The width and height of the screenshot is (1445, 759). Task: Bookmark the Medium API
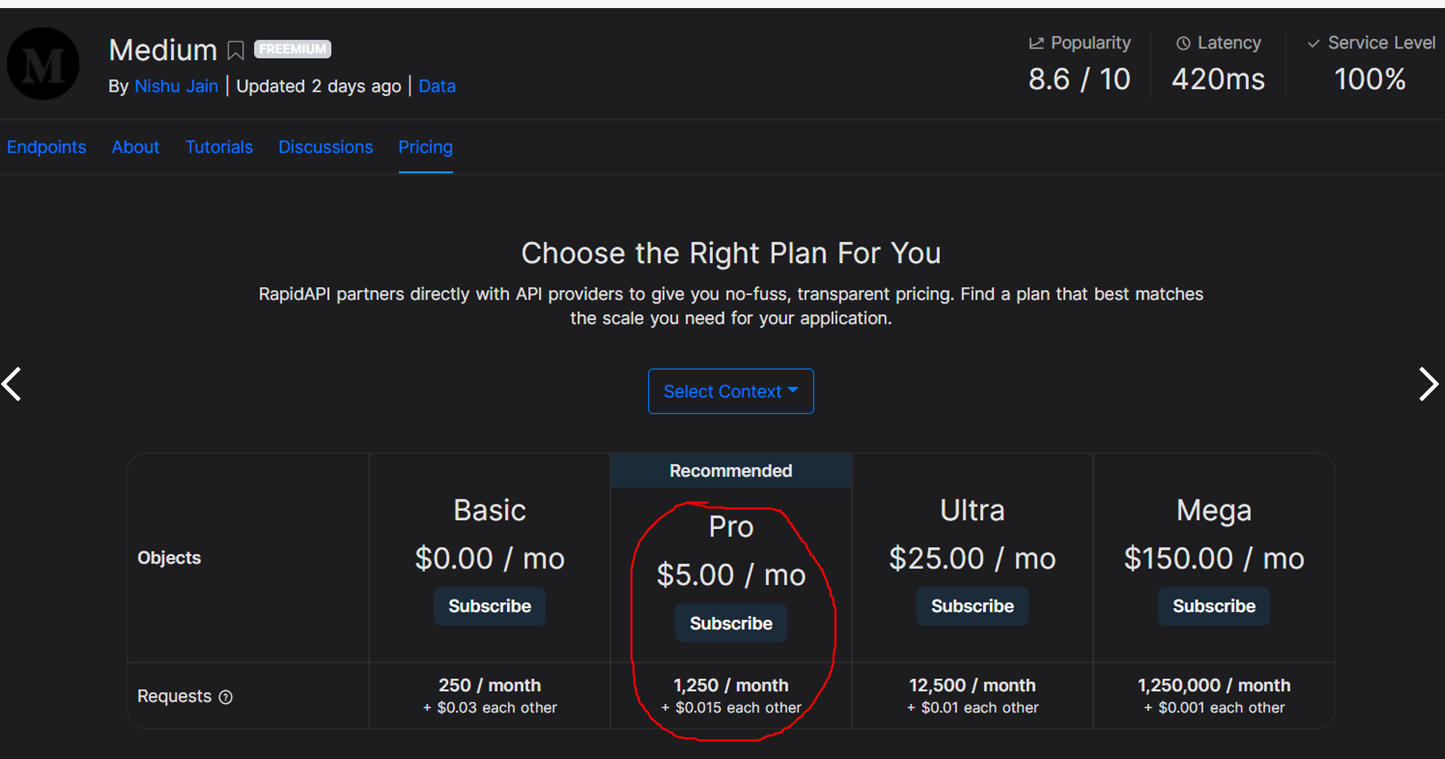click(236, 50)
